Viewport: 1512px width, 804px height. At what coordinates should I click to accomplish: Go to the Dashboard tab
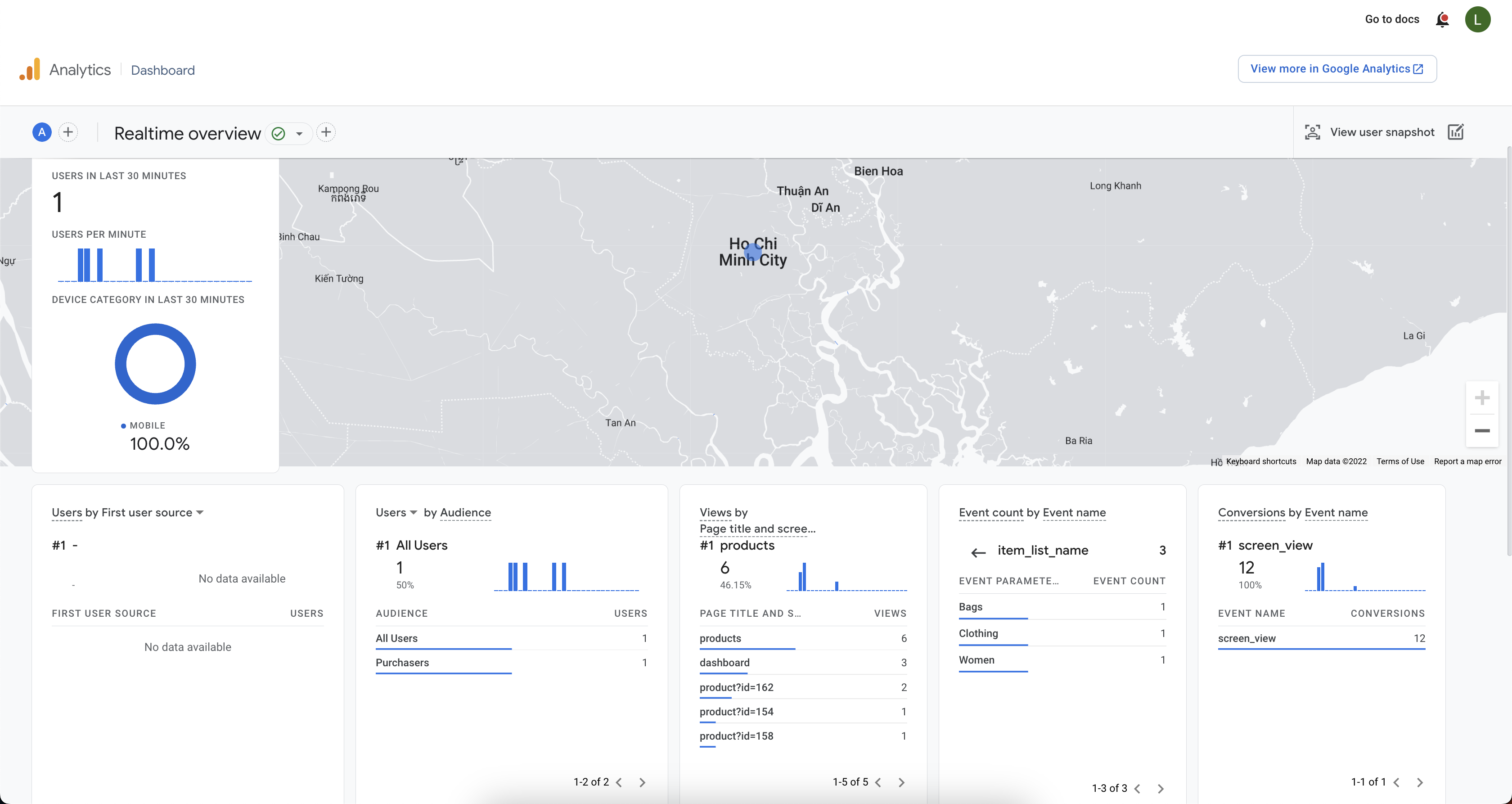[x=162, y=71]
